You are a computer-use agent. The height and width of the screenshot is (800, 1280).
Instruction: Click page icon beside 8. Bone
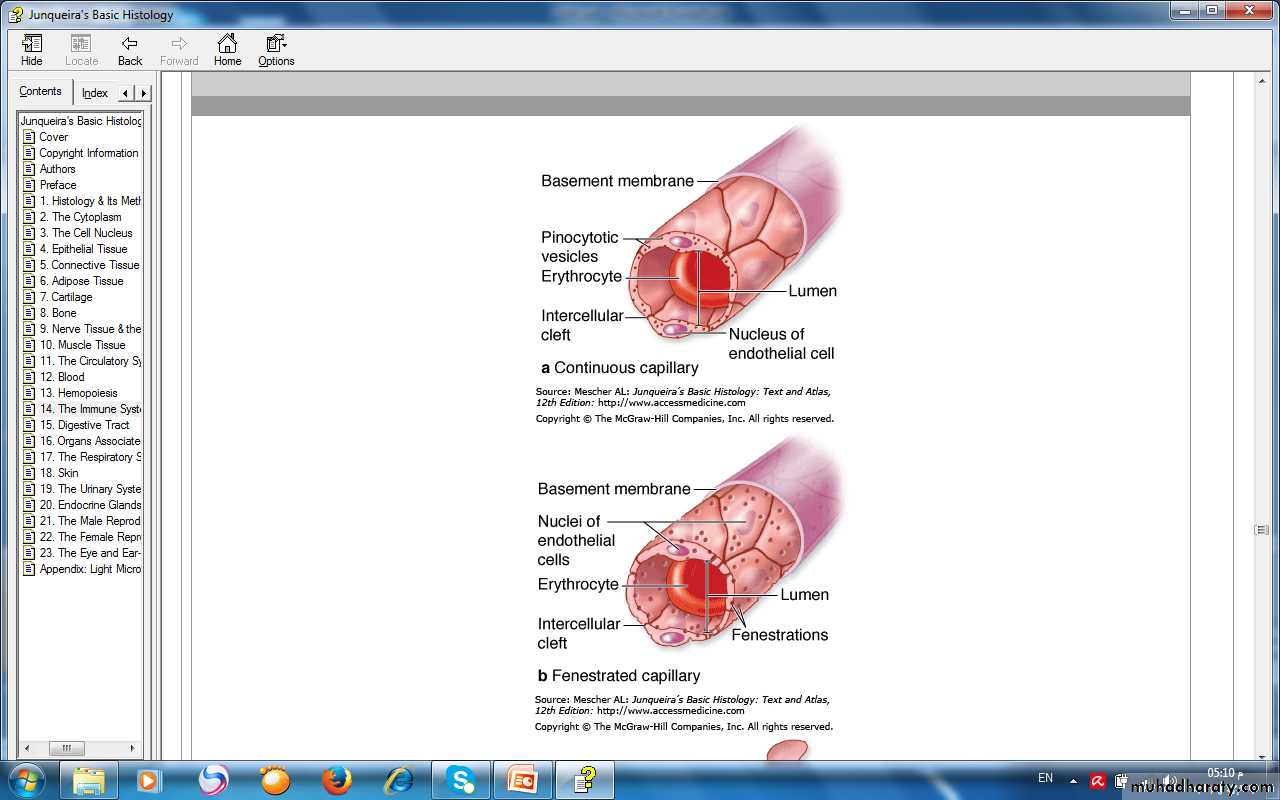click(29, 313)
